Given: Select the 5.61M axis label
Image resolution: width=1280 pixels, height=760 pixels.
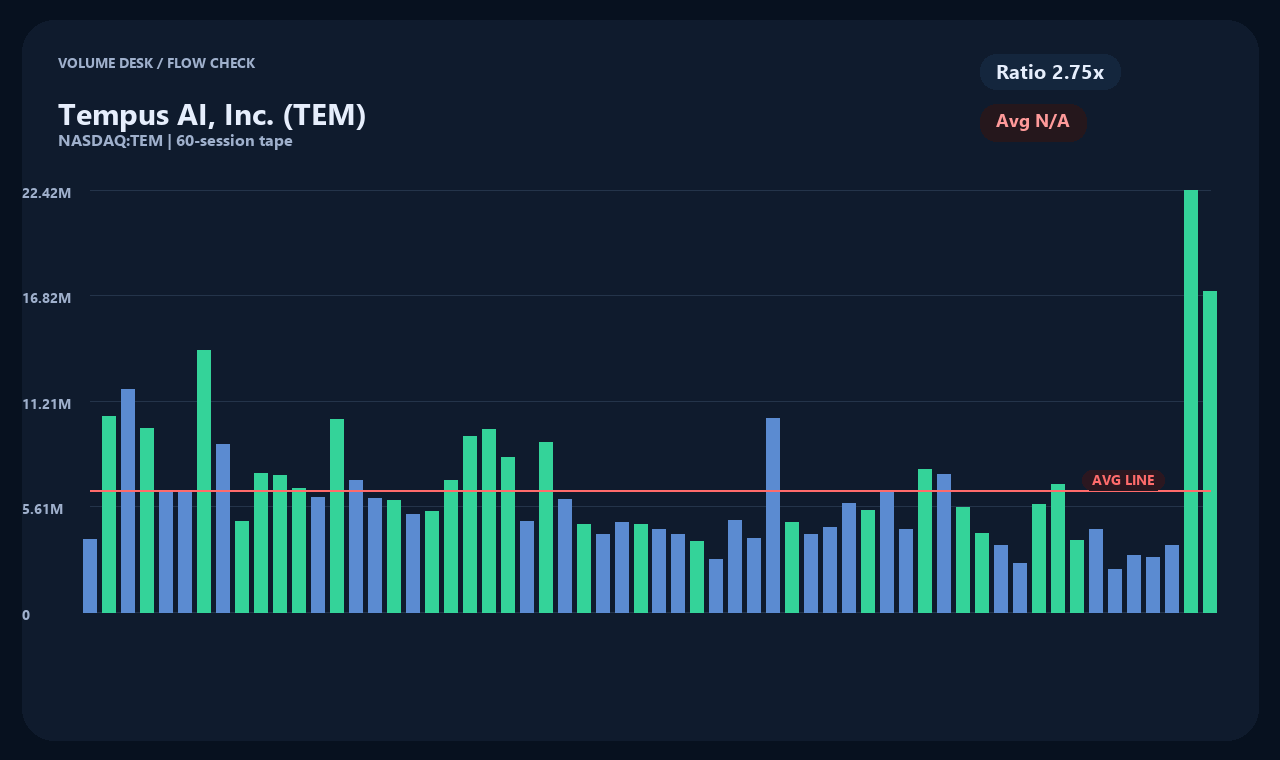Looking at the screenshot, I should (43, 509).
